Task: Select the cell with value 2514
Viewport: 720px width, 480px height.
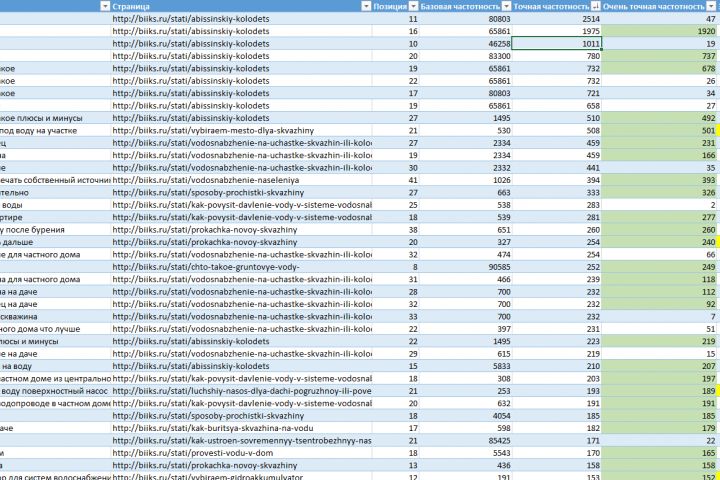Action: [556, 19]
